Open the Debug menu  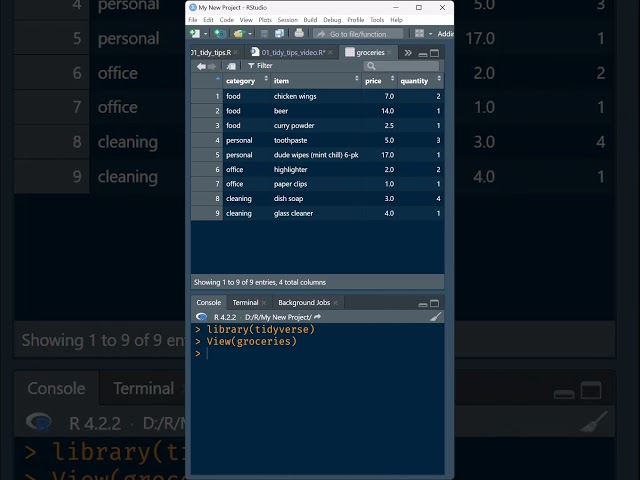[x=332, y=20]
